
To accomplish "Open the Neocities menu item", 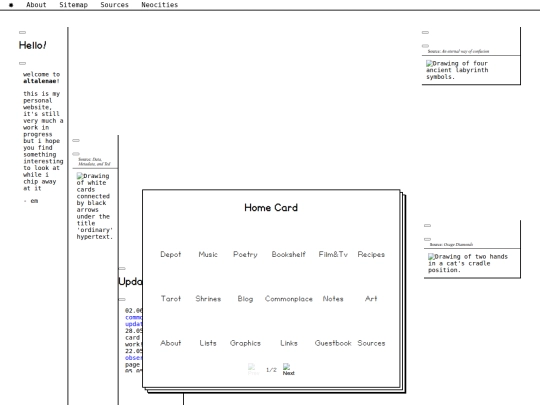I will [159, 5].
